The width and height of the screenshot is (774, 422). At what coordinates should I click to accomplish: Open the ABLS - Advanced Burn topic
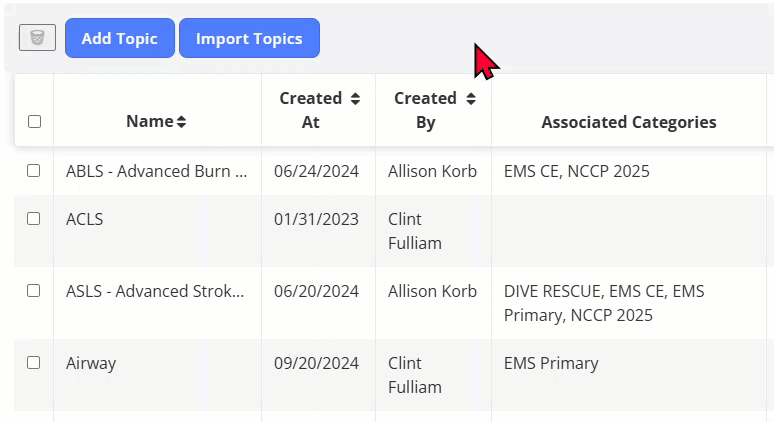click(157, 171)
